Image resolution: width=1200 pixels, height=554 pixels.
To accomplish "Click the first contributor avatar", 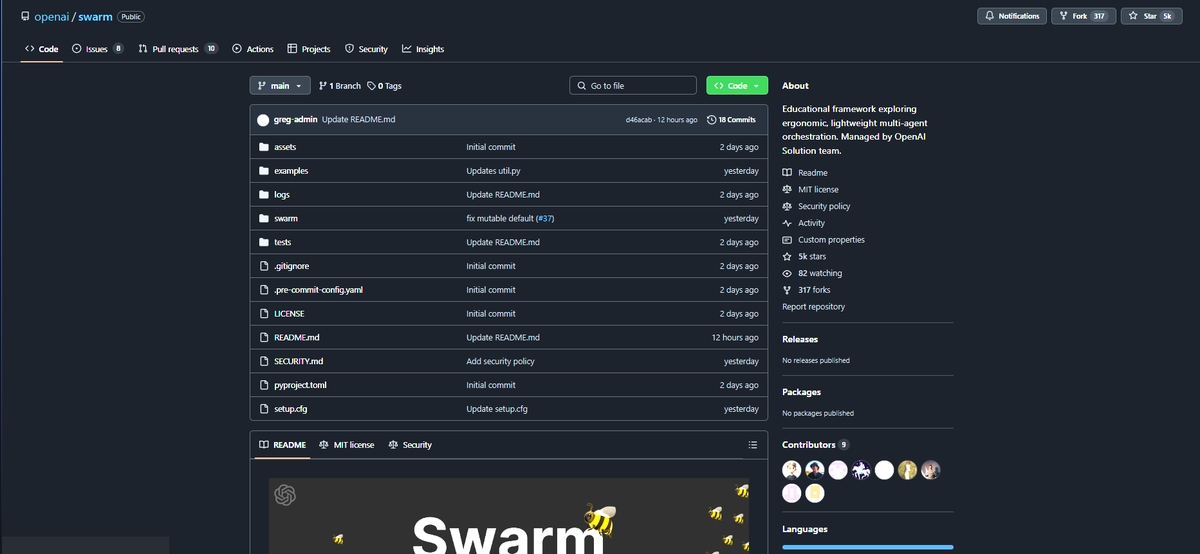I will pyautogui.click(x=791, y=470).
